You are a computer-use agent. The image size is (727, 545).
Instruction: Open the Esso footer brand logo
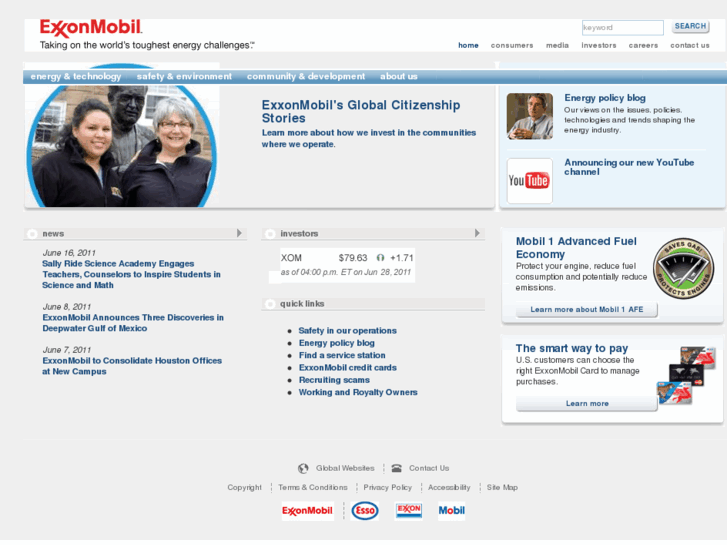(x=365, y=511)
